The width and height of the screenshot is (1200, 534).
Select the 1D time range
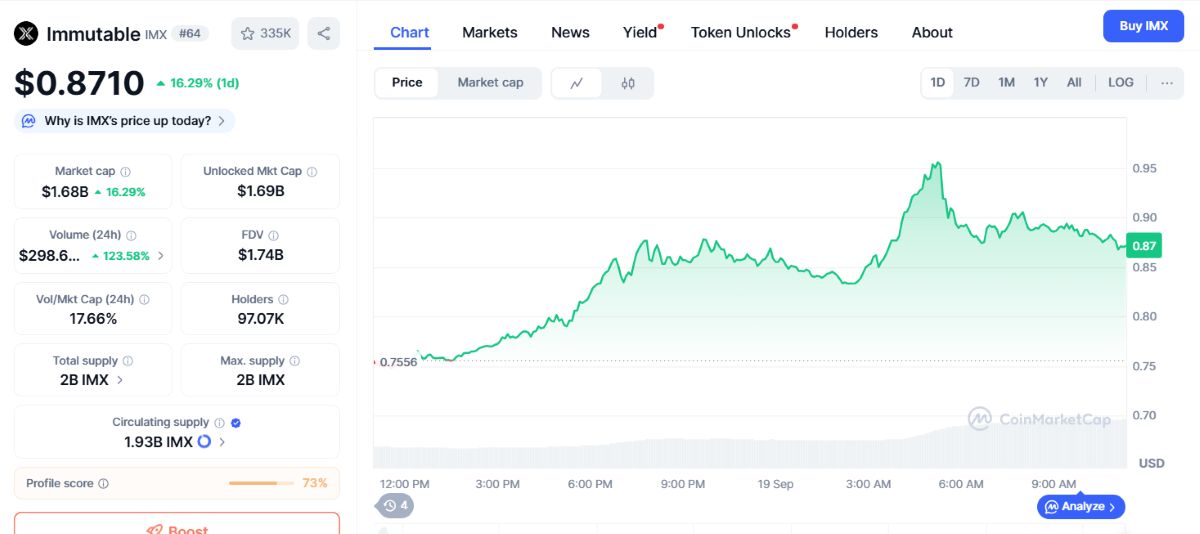pos(937,83)
